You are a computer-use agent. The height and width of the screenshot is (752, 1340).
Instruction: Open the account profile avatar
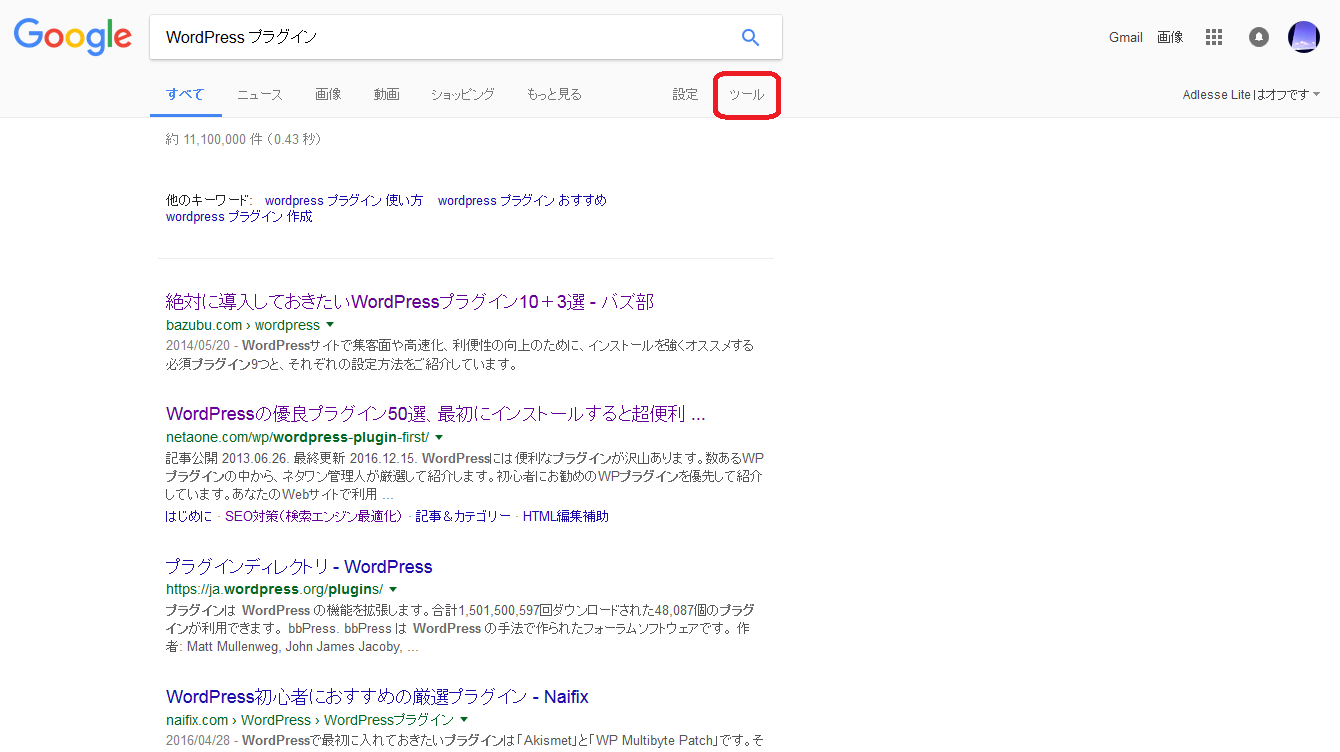tap(1304, 37)
